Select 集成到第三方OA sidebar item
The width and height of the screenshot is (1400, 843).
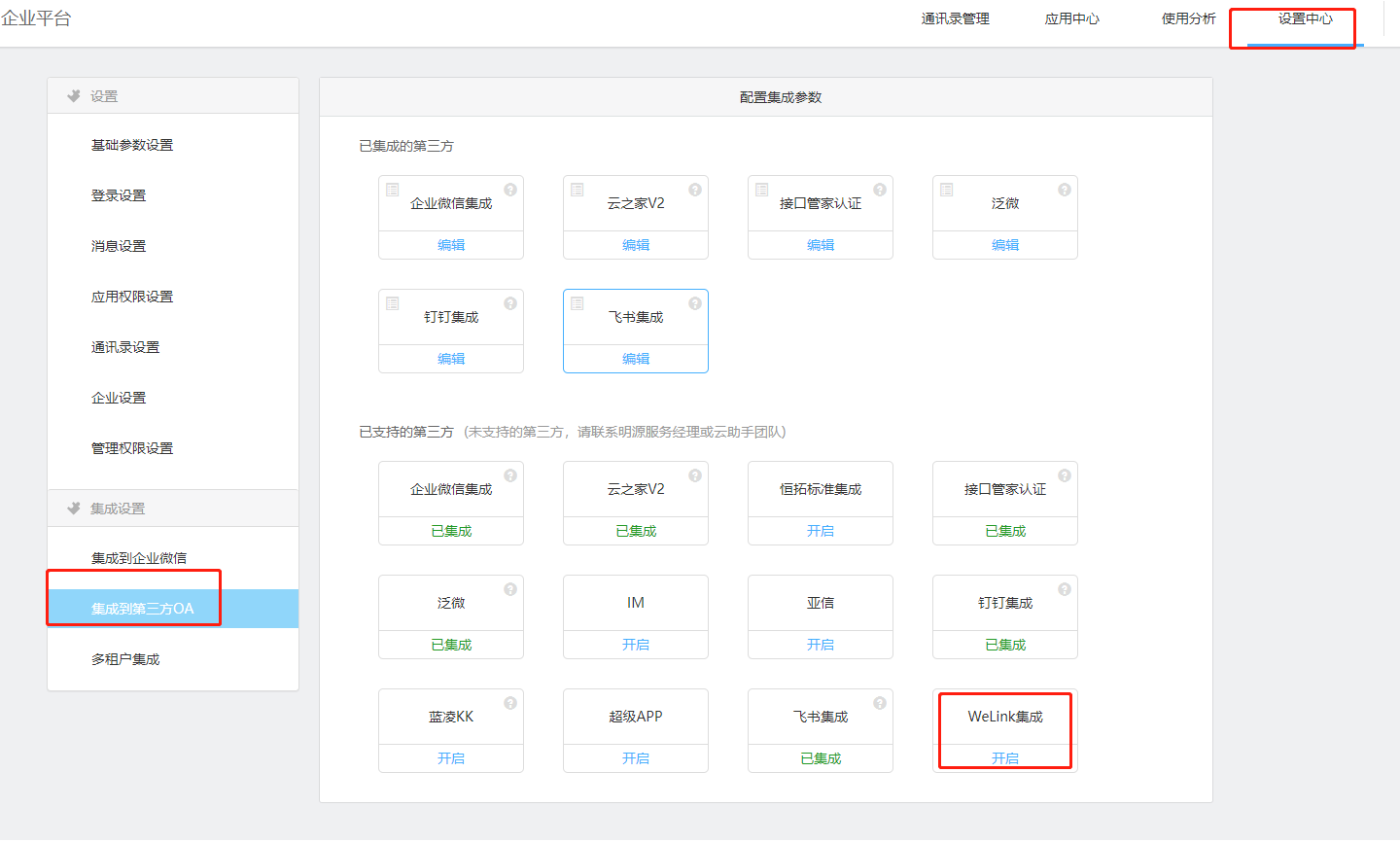coord(173,609)
